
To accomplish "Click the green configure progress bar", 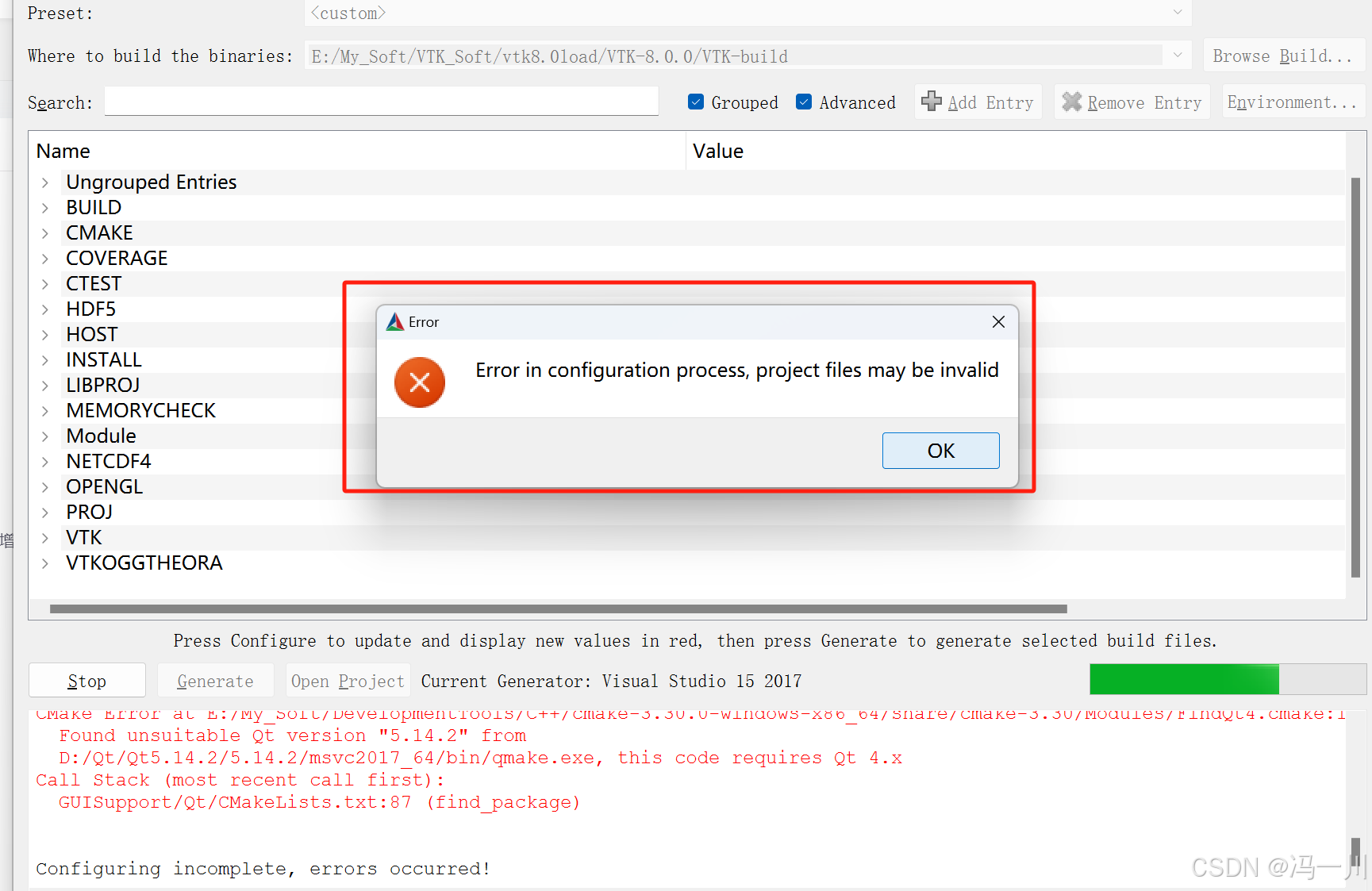I will pos(1228,680).
